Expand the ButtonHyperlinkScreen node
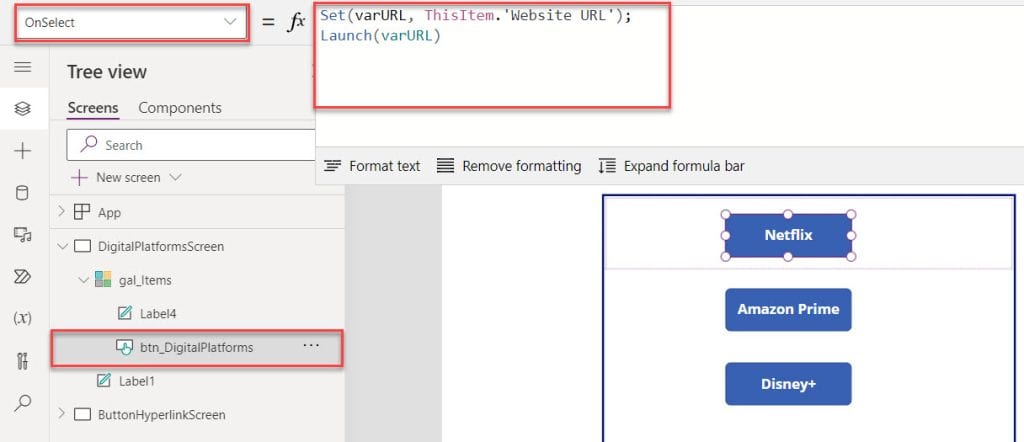 pyautogui.click(x=62, y=414)
